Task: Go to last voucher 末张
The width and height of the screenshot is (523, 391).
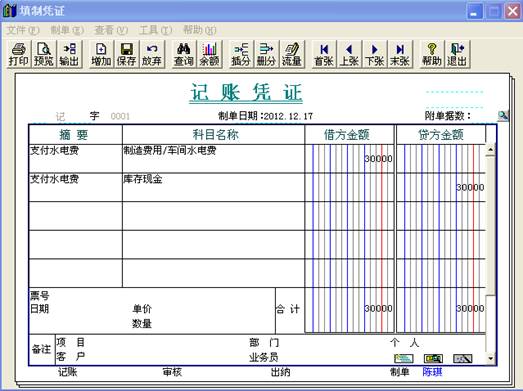Action: [400, 54]
